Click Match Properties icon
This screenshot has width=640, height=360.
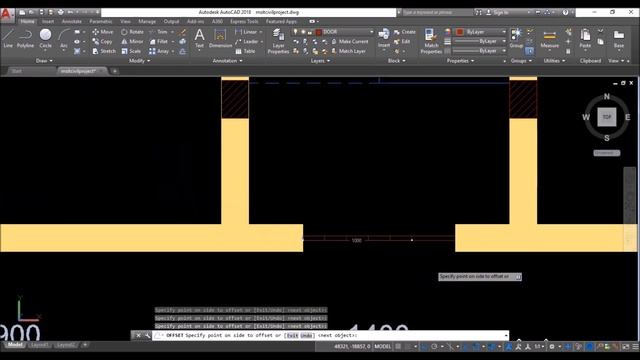431,41
